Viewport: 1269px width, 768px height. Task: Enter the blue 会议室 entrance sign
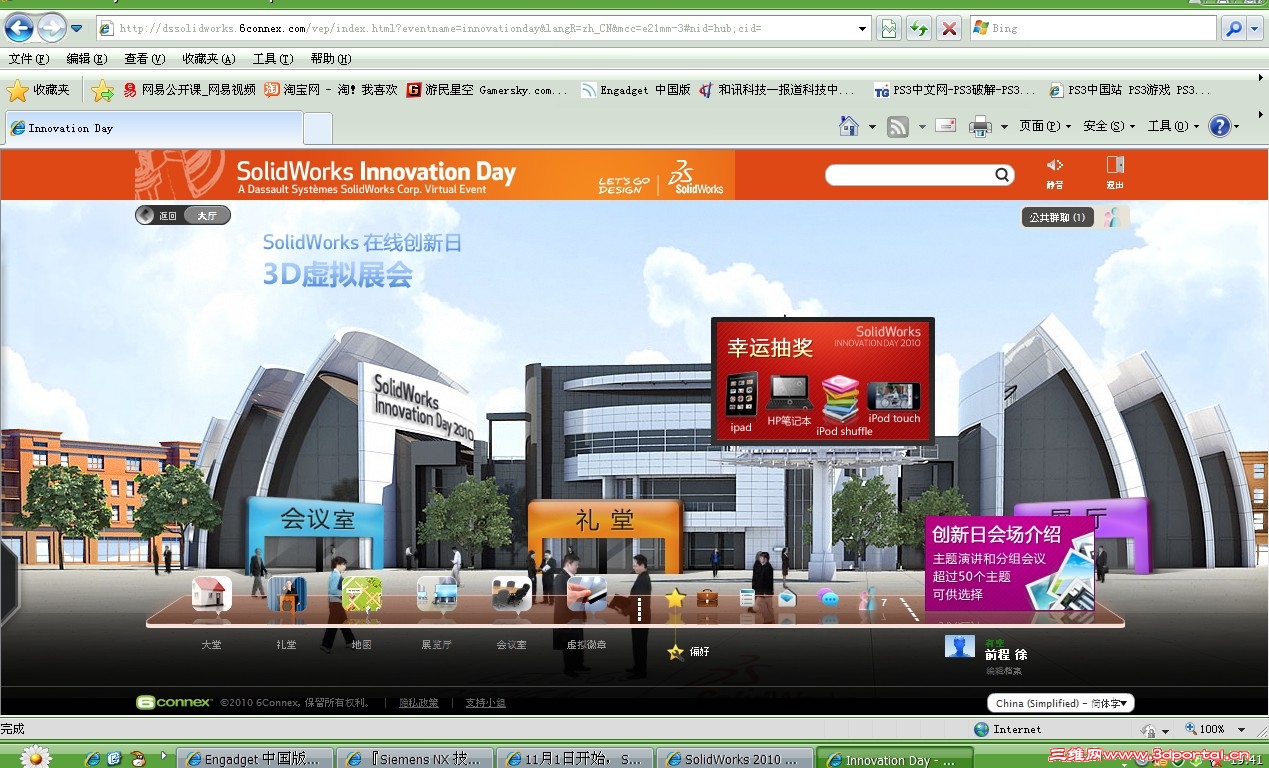tap(318, 520)
